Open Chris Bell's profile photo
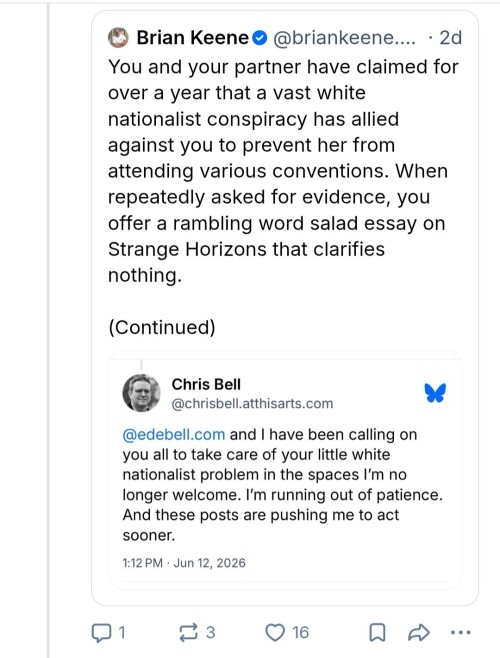The image size is (500, 658). point(141,393)
